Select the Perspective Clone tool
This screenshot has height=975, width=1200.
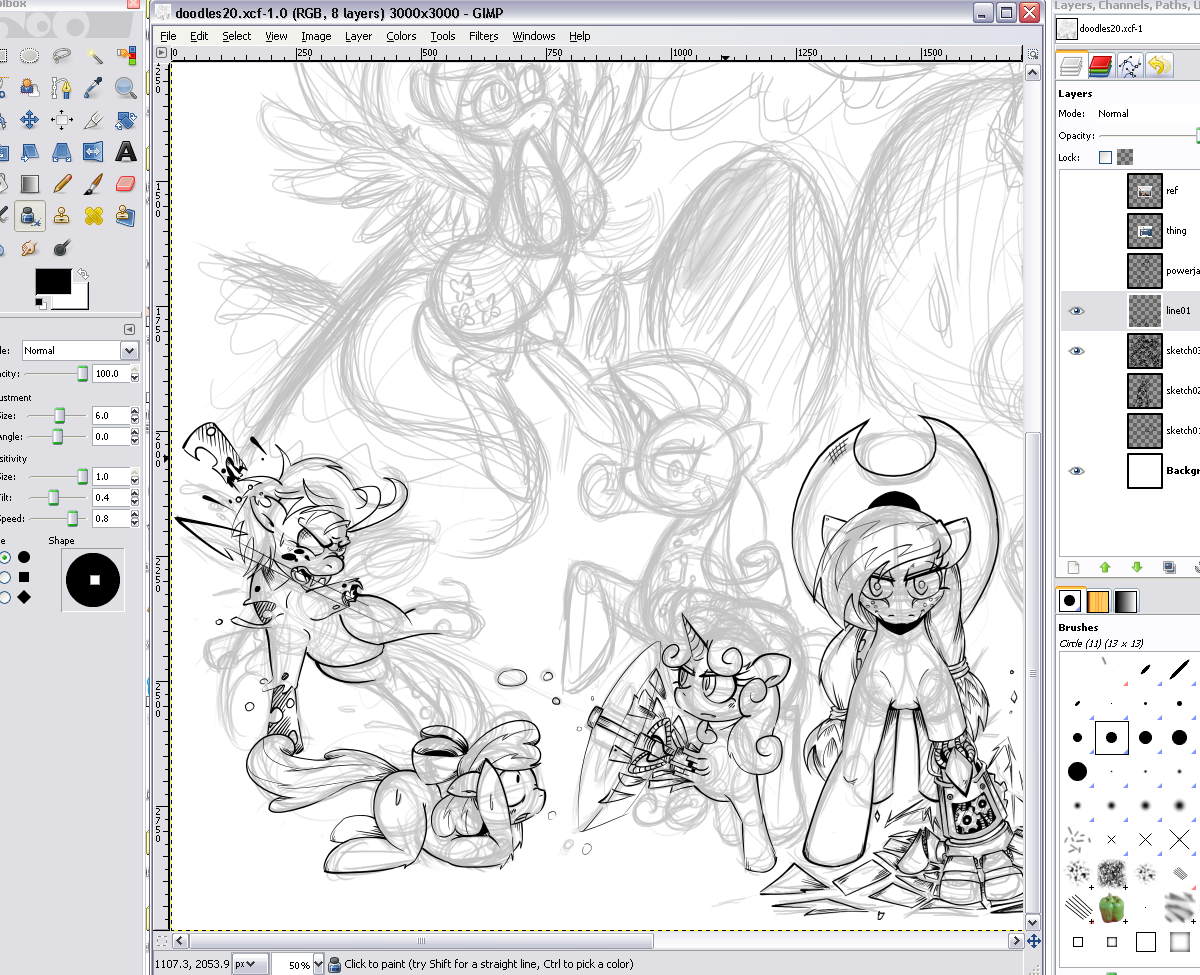pyautogui.click(x=126, y=216)
